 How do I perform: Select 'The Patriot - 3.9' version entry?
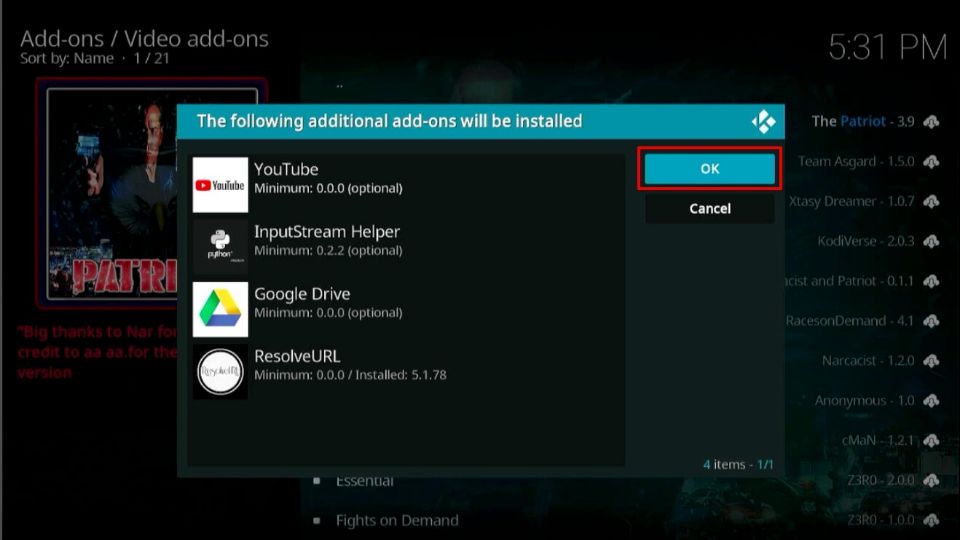[863, 121]
